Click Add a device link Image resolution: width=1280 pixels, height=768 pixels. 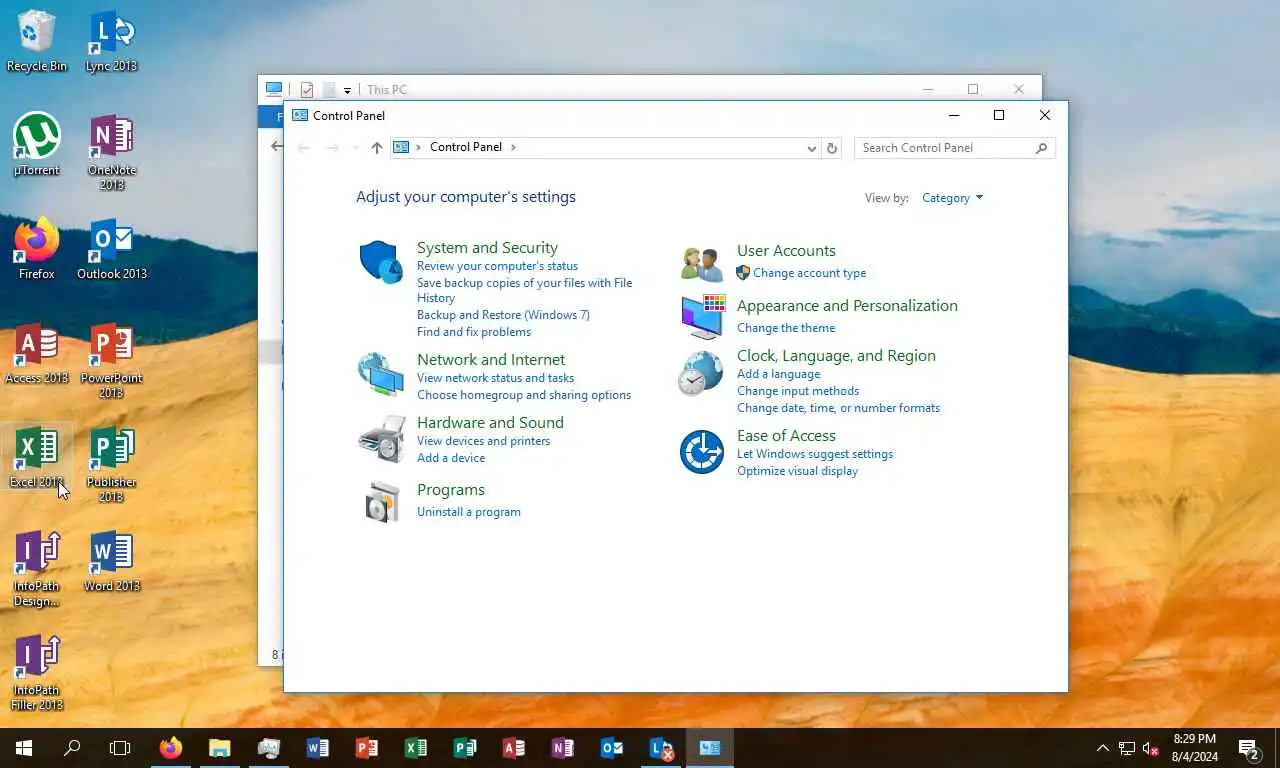pyautogui.click(x=451, y=458)
